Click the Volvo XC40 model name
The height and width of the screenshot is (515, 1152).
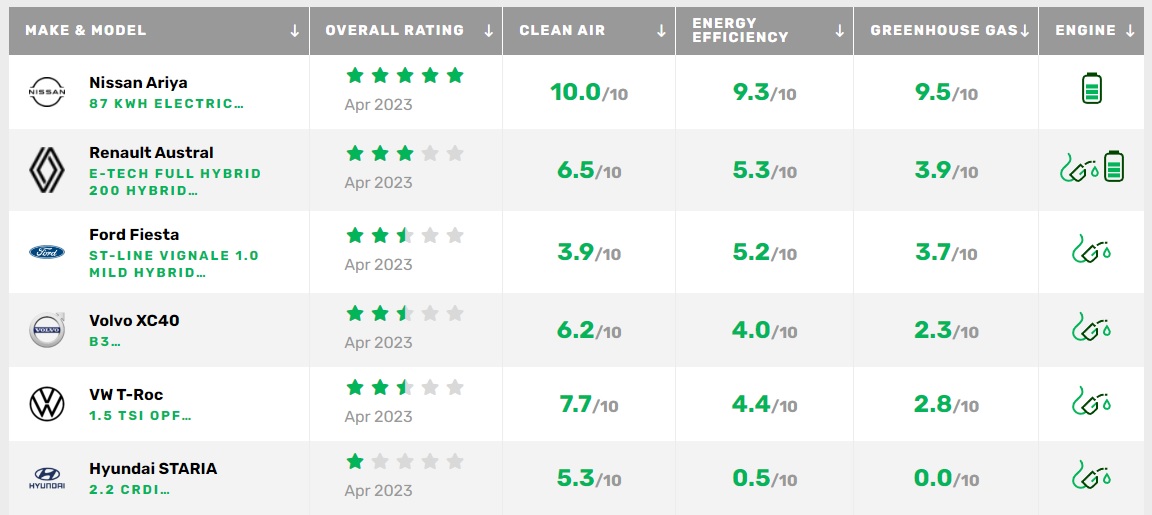point(134,320)
